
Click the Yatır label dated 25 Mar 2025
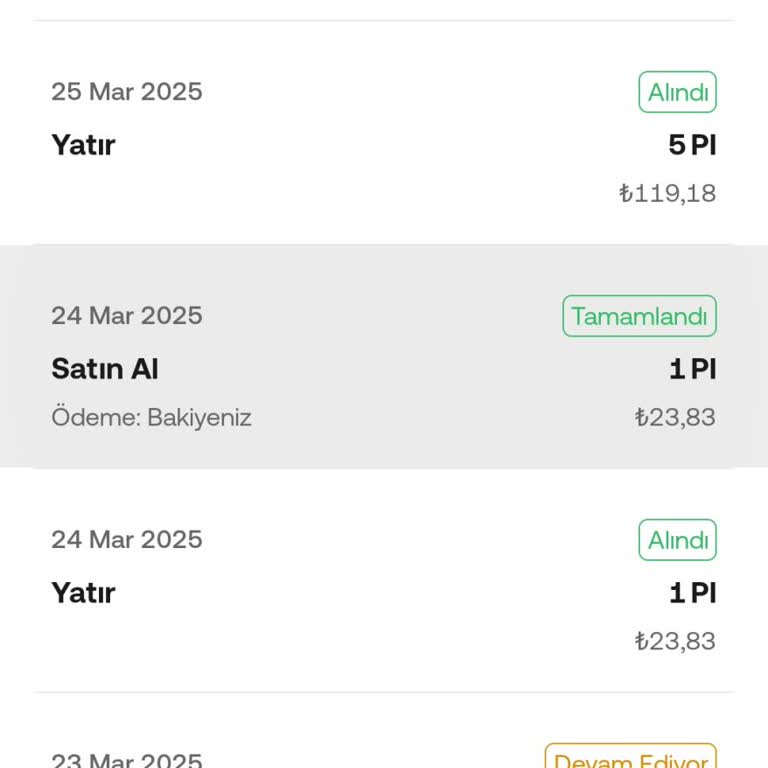pyautogui.click(x=83, y=145)
